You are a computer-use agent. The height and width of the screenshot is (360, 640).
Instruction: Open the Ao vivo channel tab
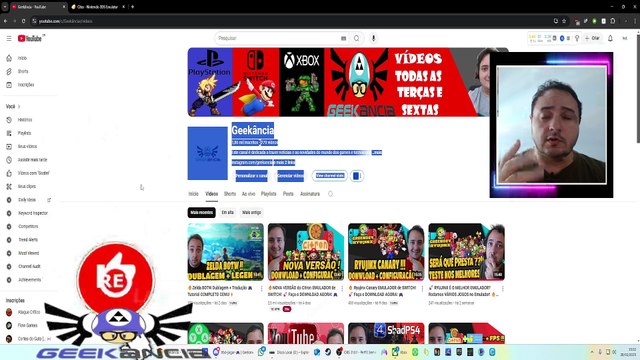248,194
